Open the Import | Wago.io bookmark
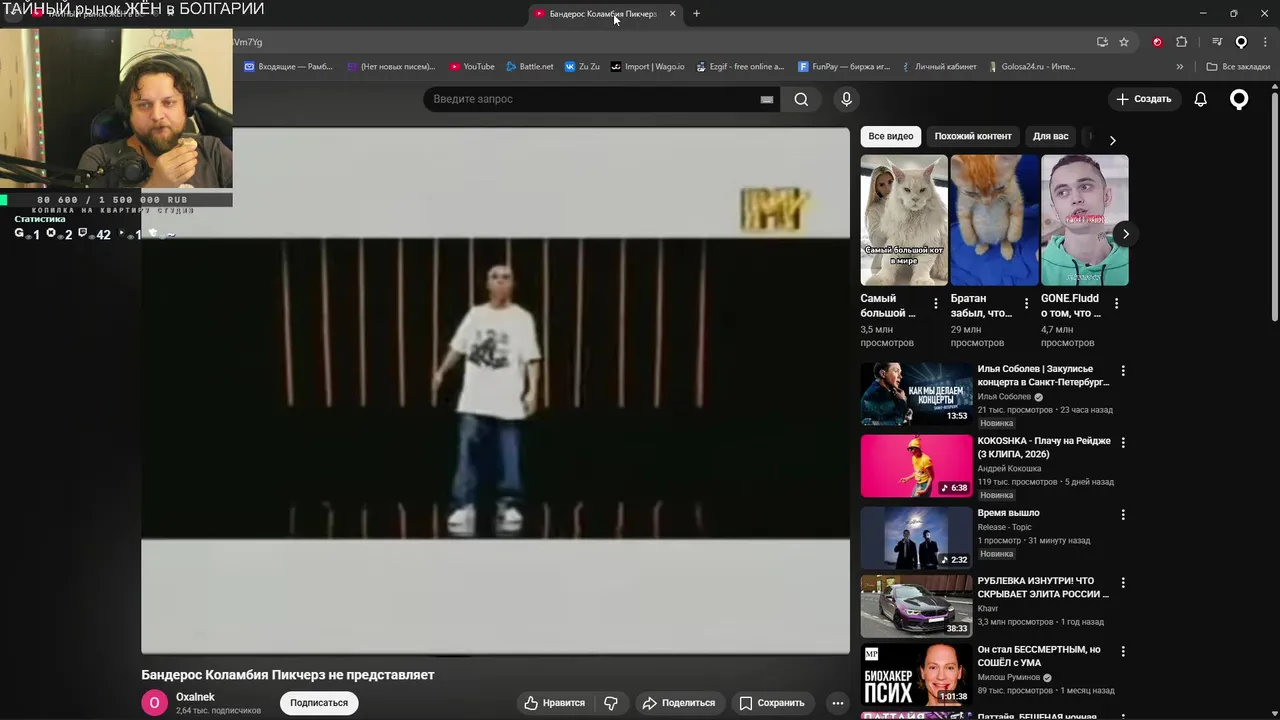Screen dimensions: 1280x720 coord(648,67)
